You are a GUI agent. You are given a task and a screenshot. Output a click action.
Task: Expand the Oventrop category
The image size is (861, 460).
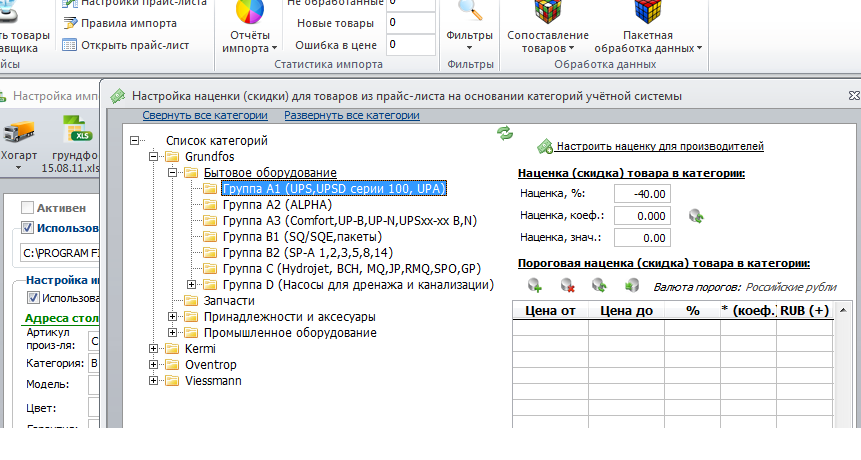pos(154,364)
